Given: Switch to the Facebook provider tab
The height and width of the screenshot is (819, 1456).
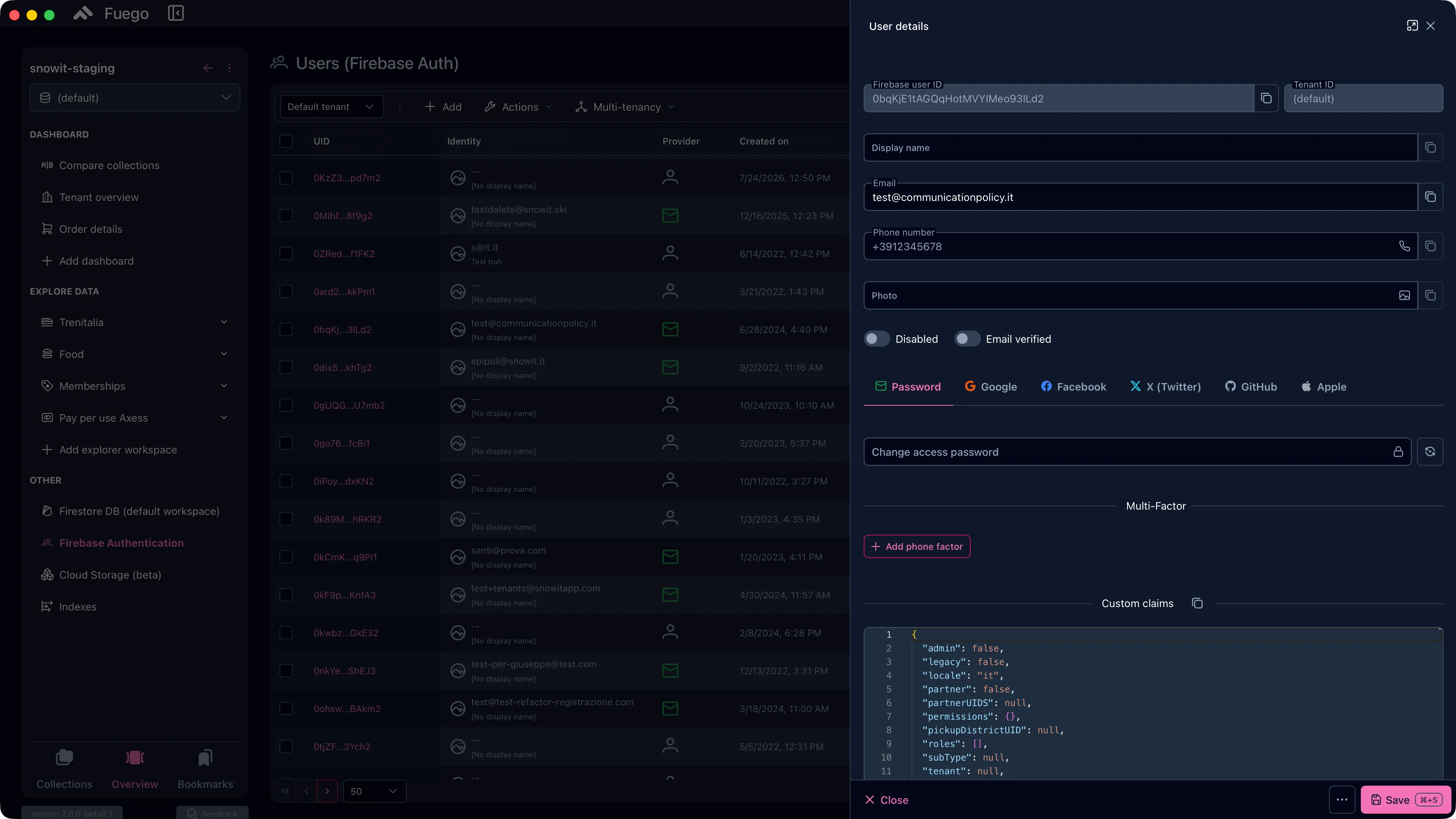Looking at the screenshot, I should pos(1073,387).
